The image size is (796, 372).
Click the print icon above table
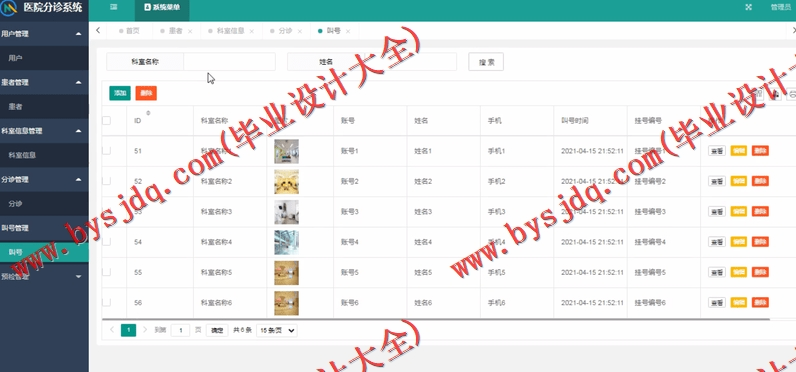click(x=791, y=94)
